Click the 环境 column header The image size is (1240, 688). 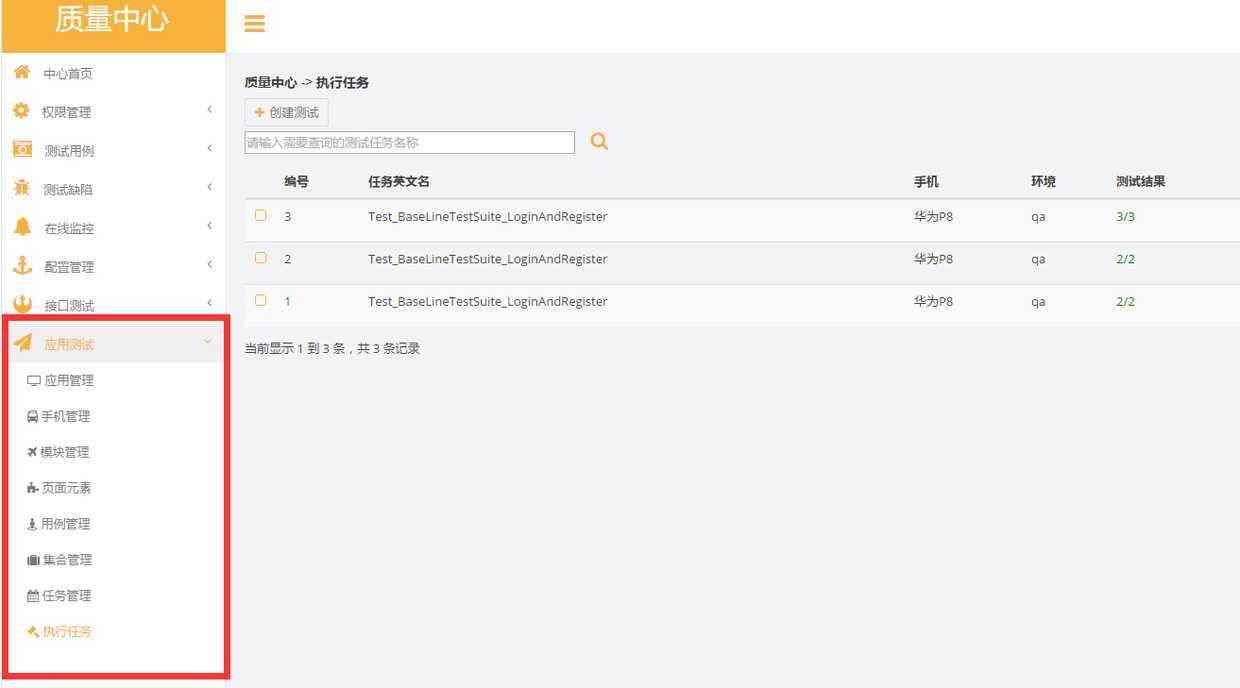(1043, 182)
